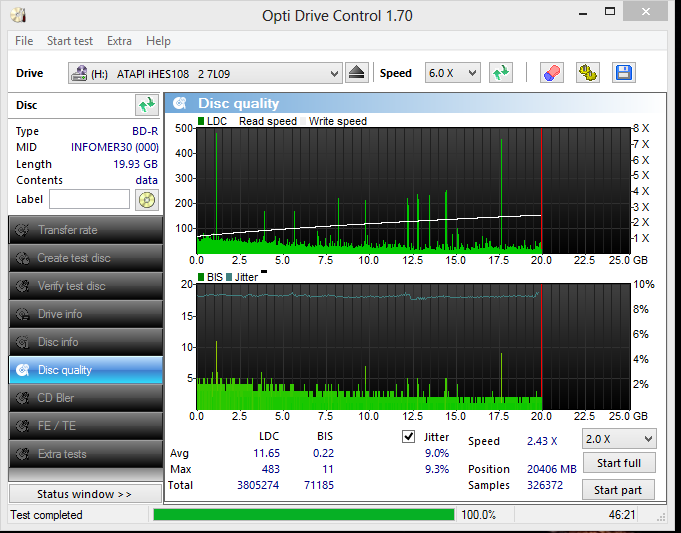The image size is (681, 533).
Task: Open the 2.0 X test speed dropdown
Action: 618,439
